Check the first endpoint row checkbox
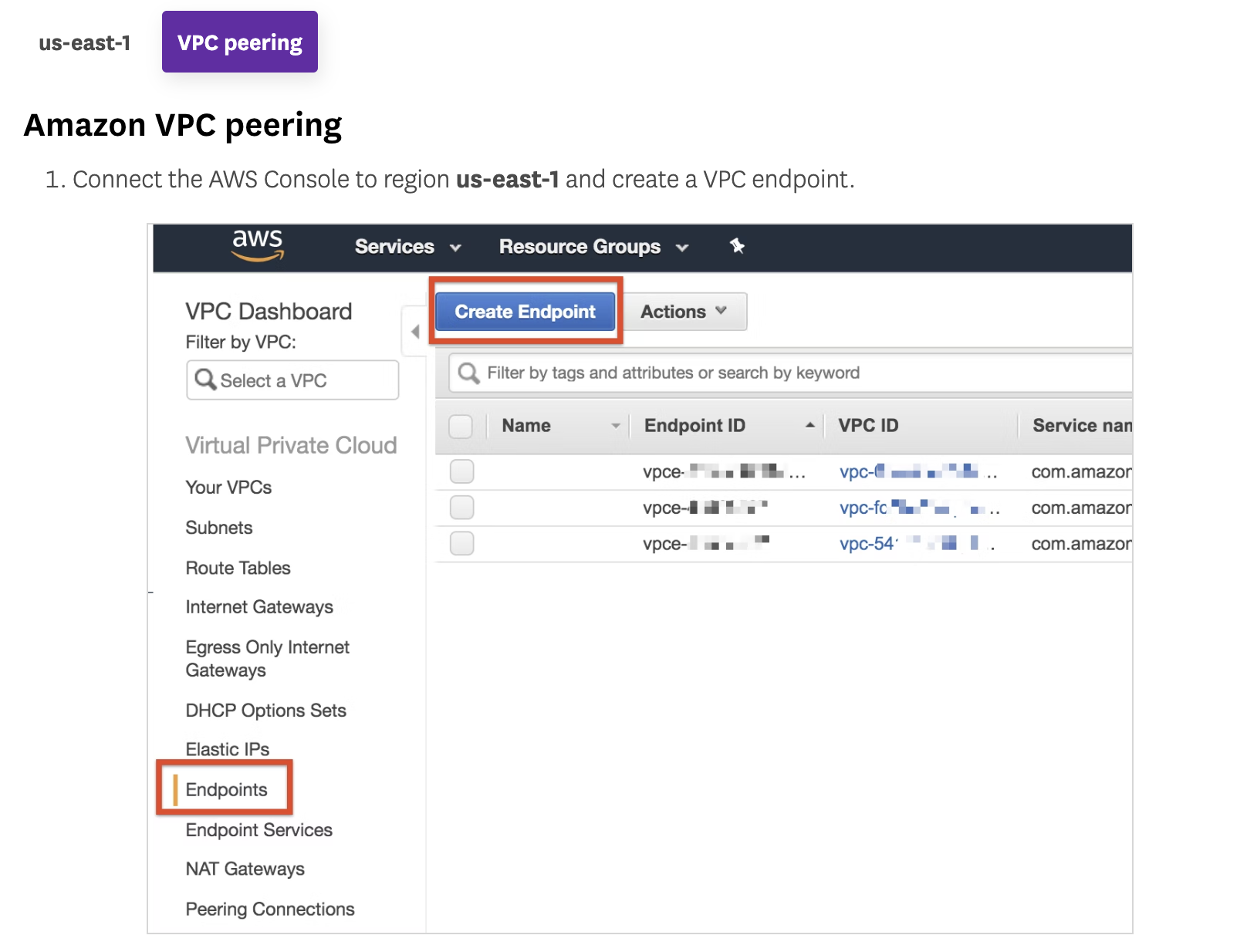This screenshot has height=952, width=1247. pyautogui.click(x=461, y=471)
